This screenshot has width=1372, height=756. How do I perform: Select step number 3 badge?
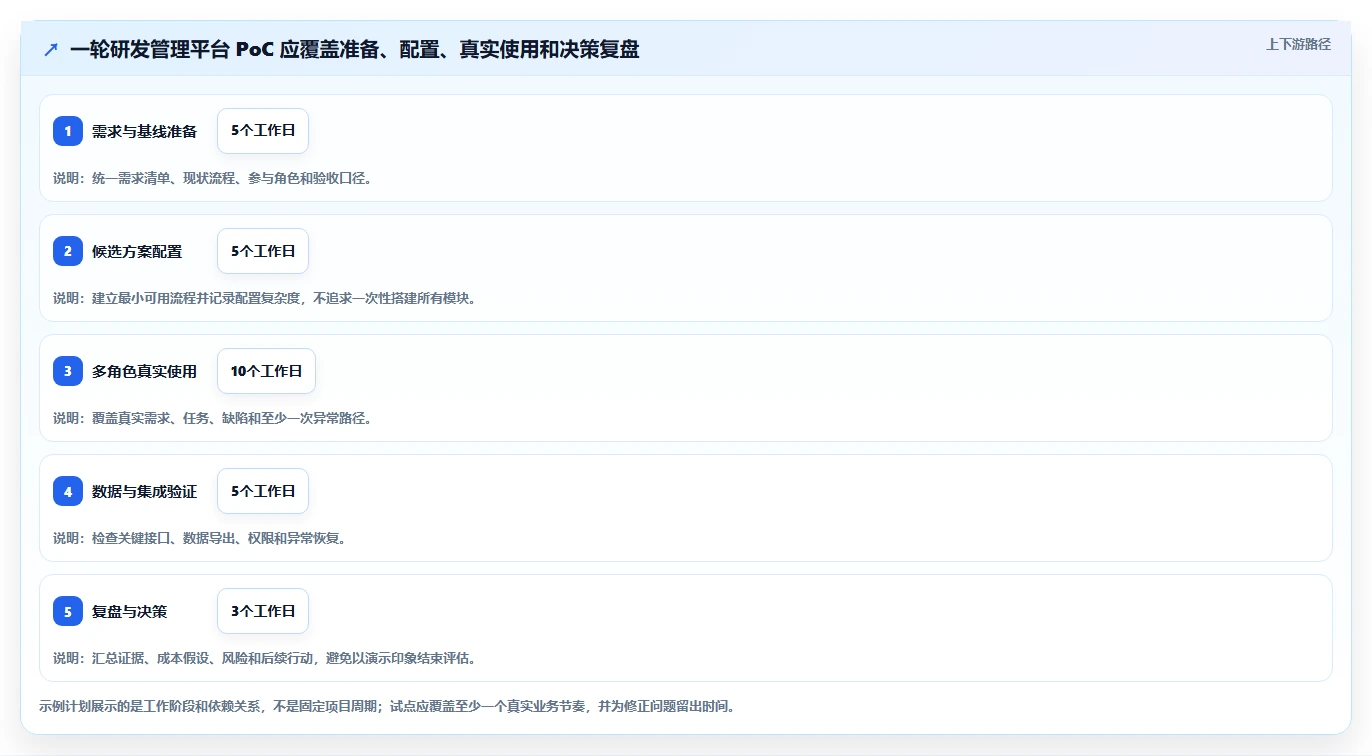click(68, 371)
